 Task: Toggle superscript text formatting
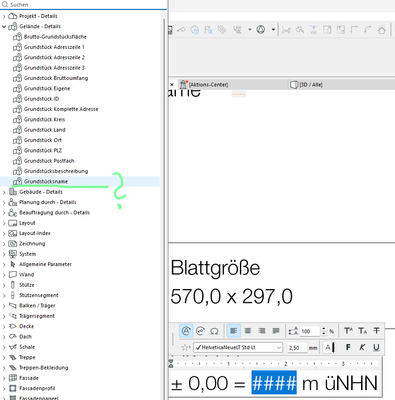tap(348, 331)
